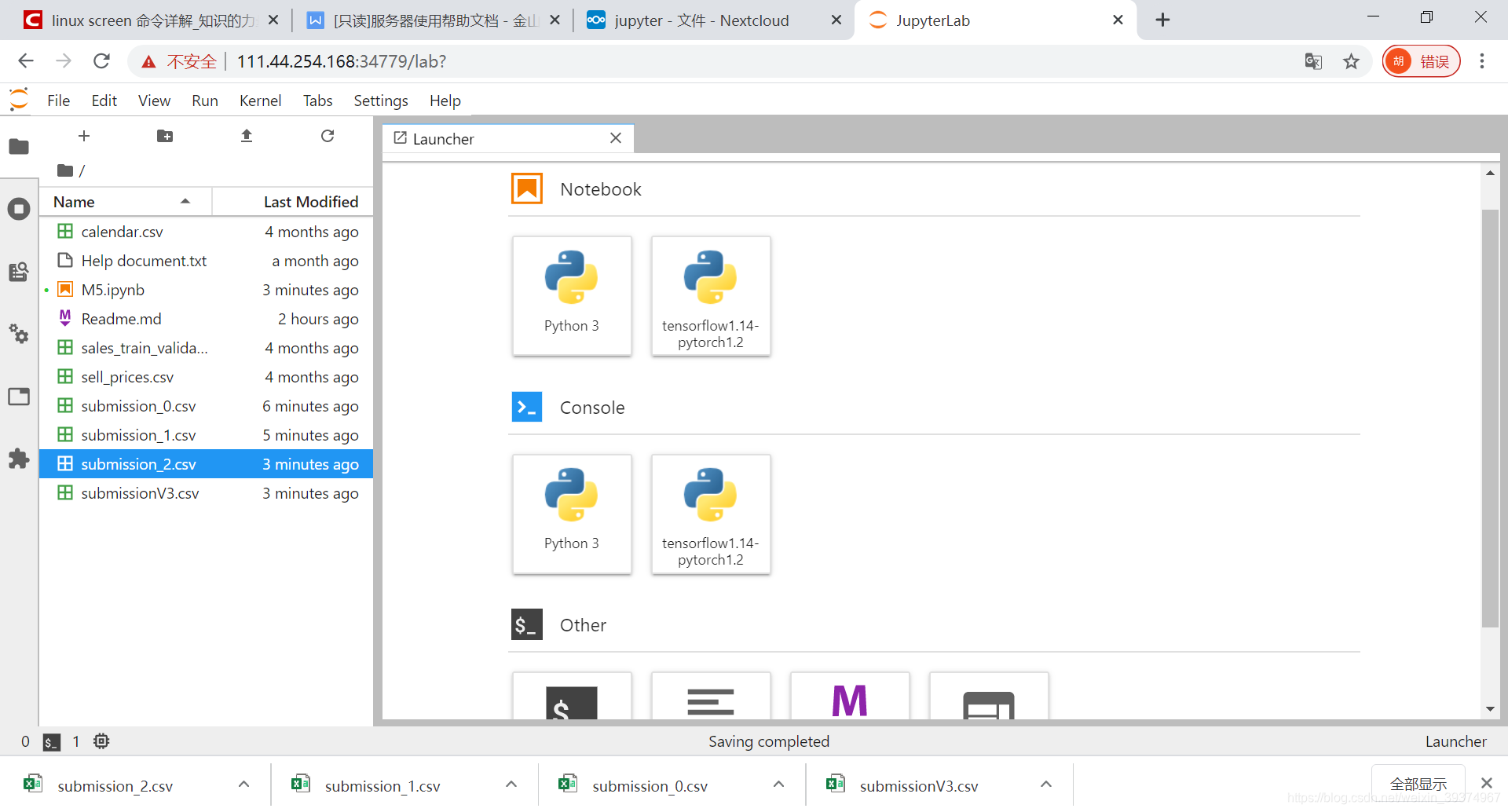The height and width of the screenshot is (812, 1508).
Task: Launch tensorflow1.14-pytorch1.2 console
Action: (x=711, y=514)
